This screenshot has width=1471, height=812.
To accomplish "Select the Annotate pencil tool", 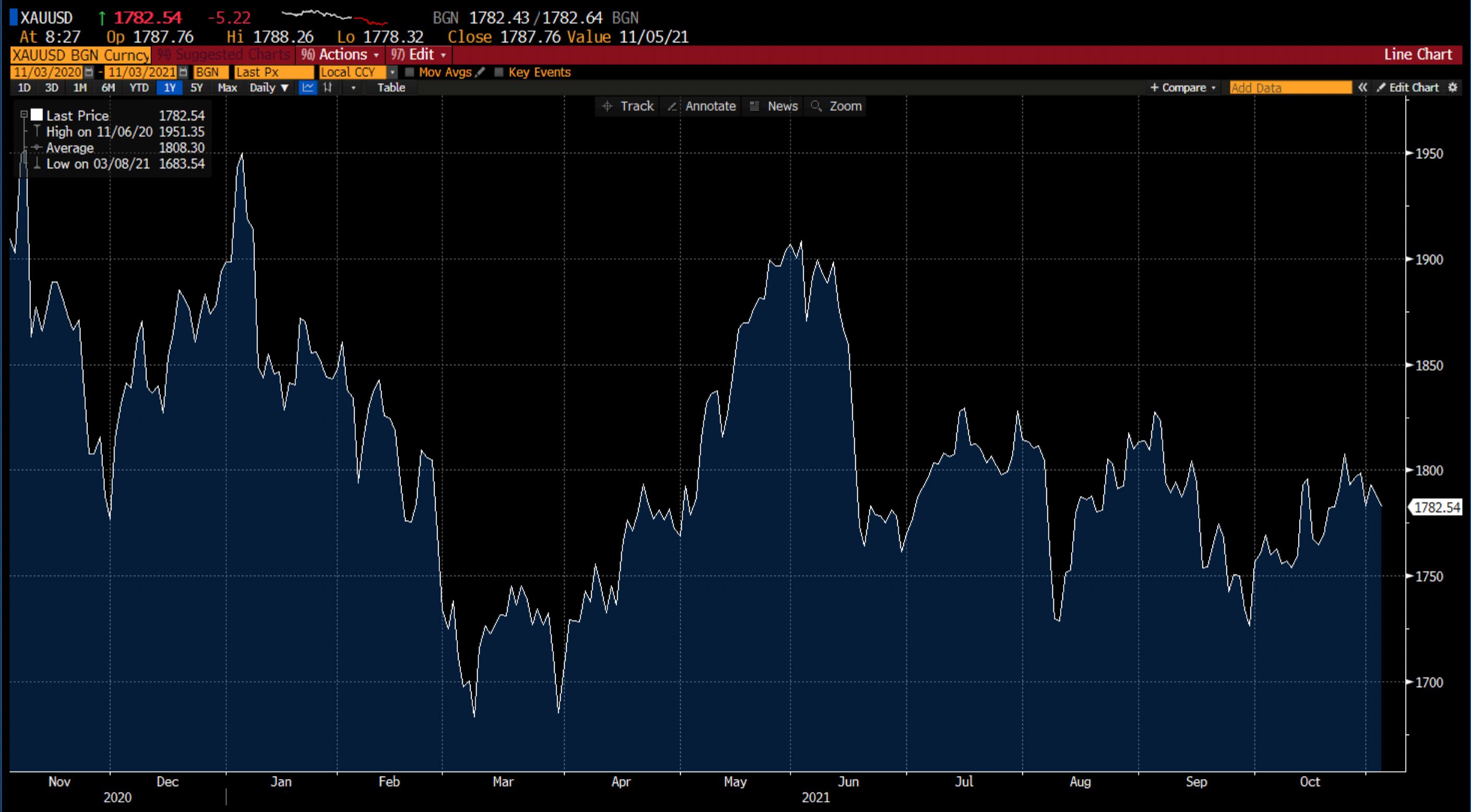I will pos(700,106).
